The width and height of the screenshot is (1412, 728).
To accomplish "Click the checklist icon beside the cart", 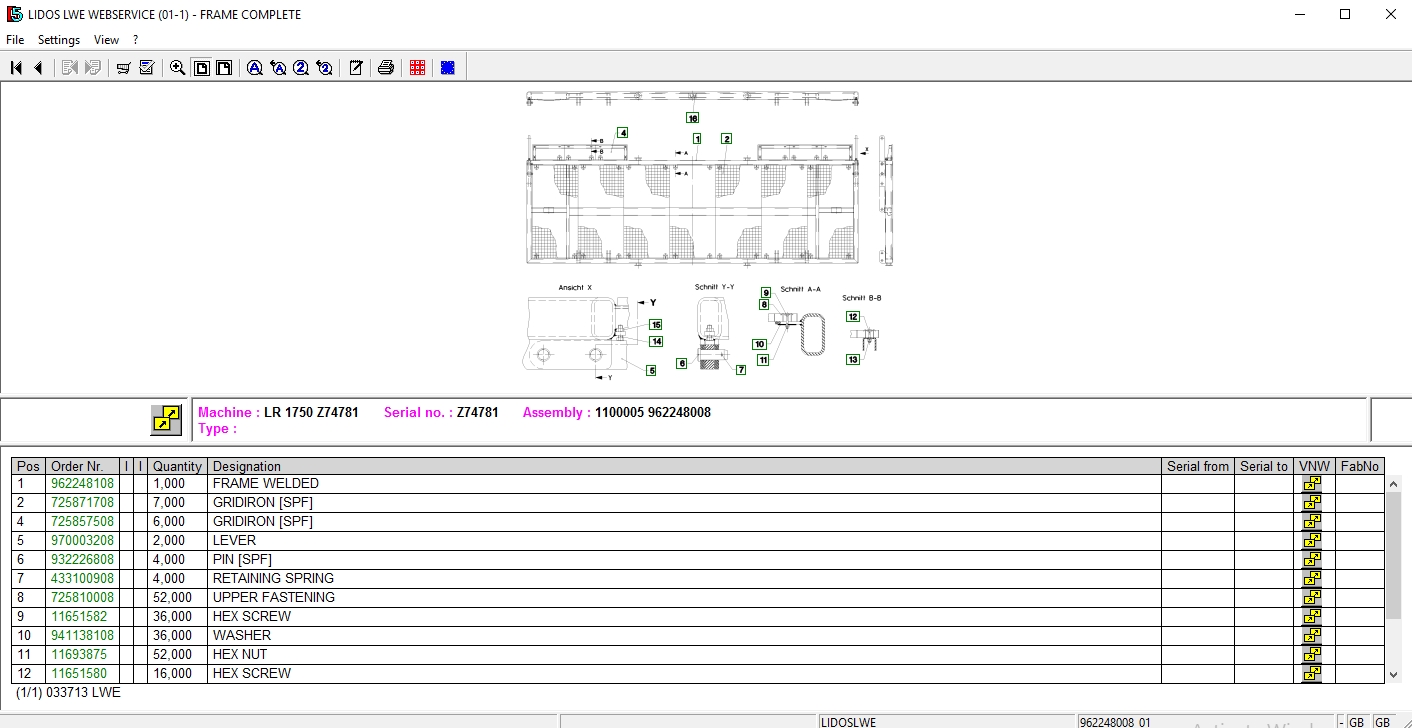I will [x=147, y=68].
